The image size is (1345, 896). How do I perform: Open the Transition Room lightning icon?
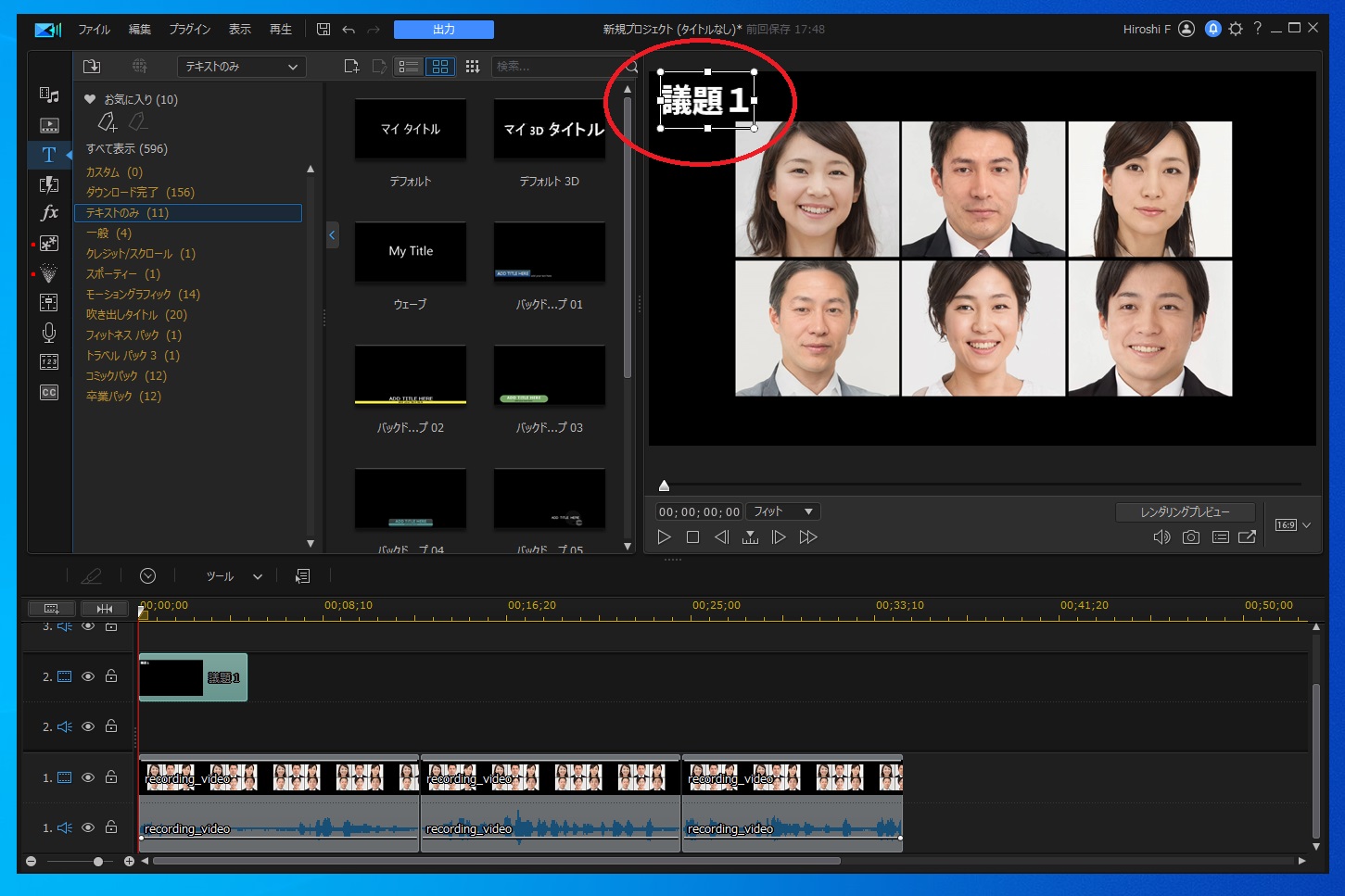(49, 184)
